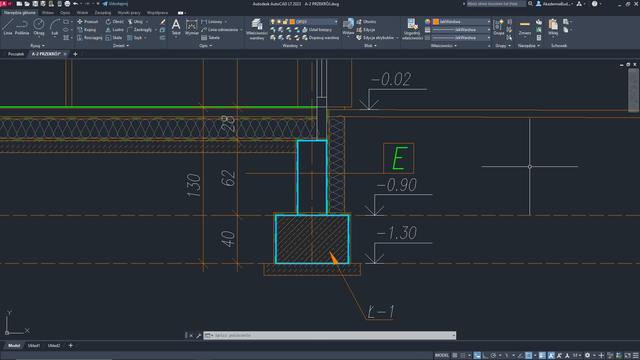Toggle ortho mode in status bar
Image resolution: width=640 pixels, height=360 pixels.
click(x=485, y=356)
